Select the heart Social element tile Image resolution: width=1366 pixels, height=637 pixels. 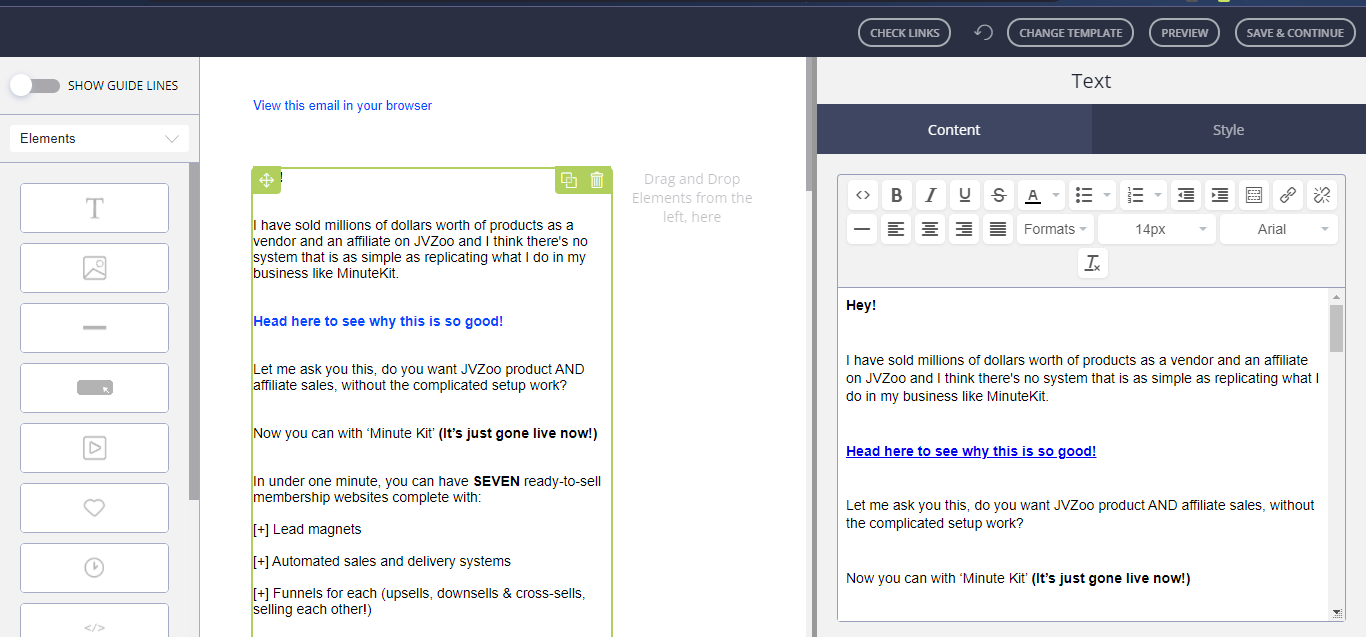coord(95,508)
